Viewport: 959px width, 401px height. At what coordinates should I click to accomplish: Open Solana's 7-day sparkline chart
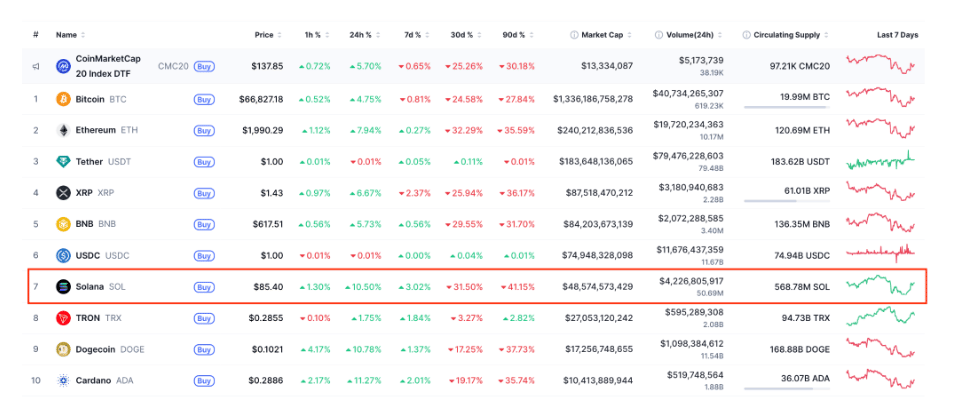tap(881, 286)
